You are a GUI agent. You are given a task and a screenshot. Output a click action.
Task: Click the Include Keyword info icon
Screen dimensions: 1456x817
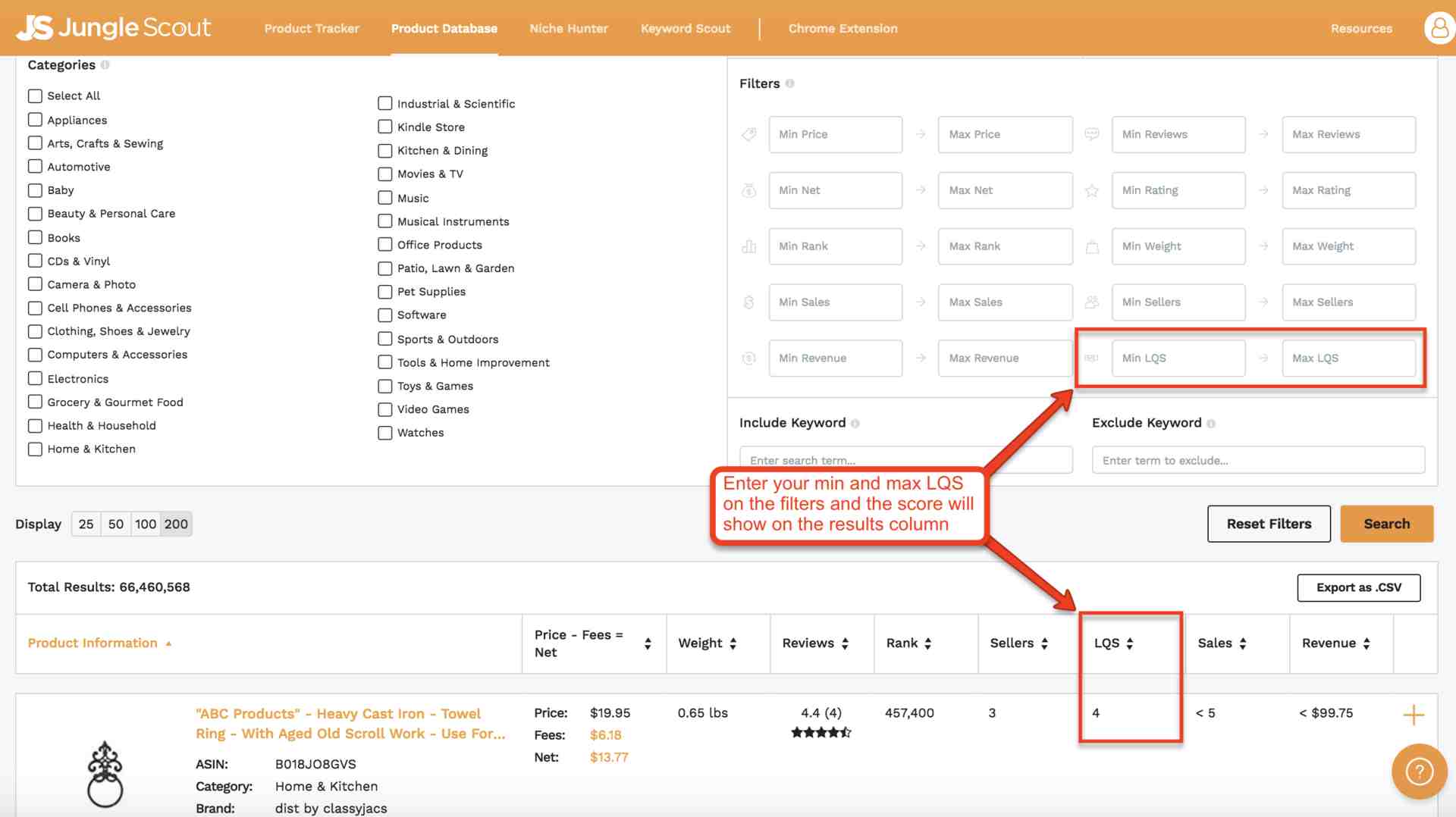(855, 424)
